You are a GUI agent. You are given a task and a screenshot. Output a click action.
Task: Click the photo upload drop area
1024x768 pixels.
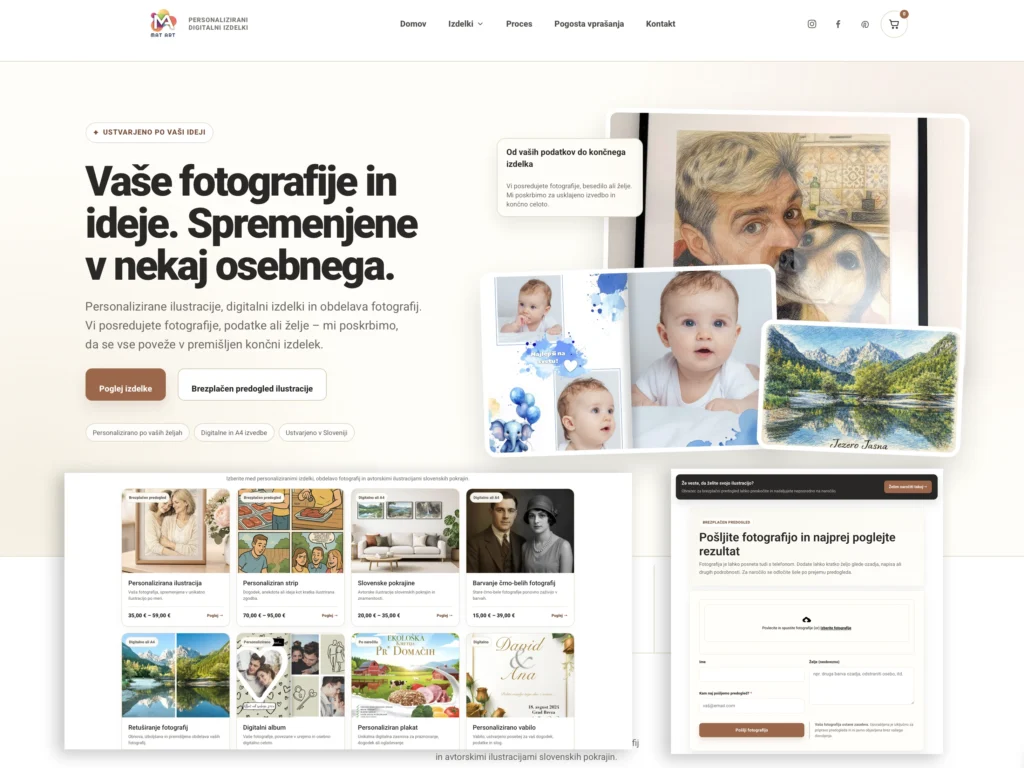(x=807, y=623)
